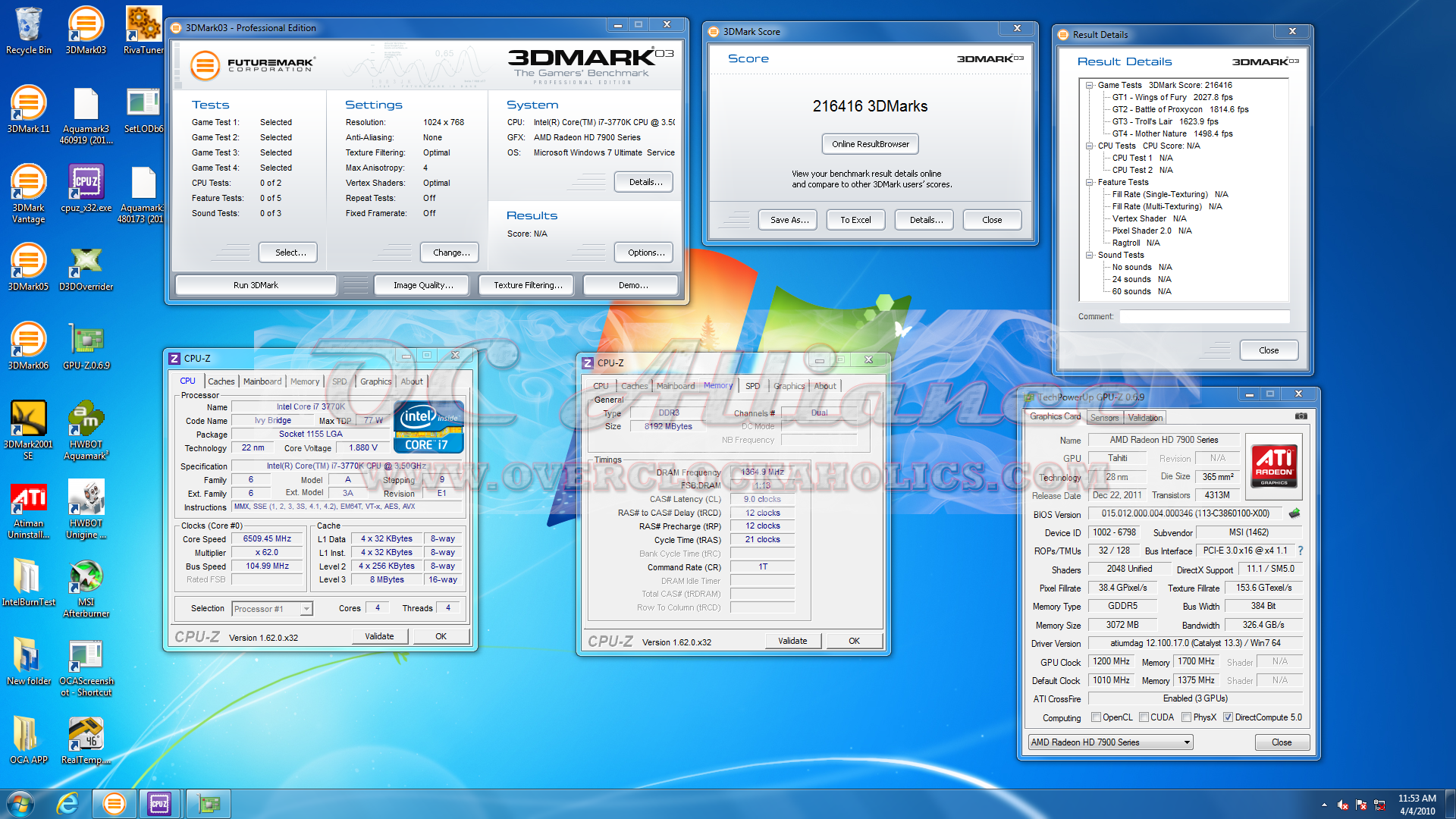
Task: Click the Run 3DMark button
Action: tap(256, 285)
